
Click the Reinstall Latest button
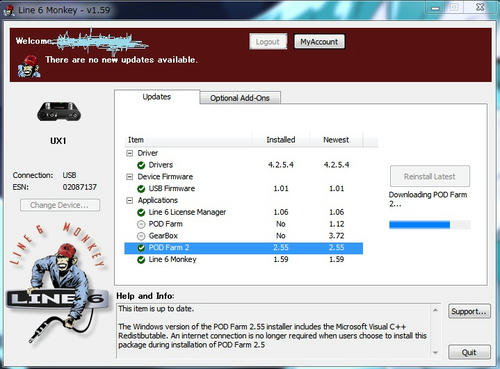pos(430,176)
